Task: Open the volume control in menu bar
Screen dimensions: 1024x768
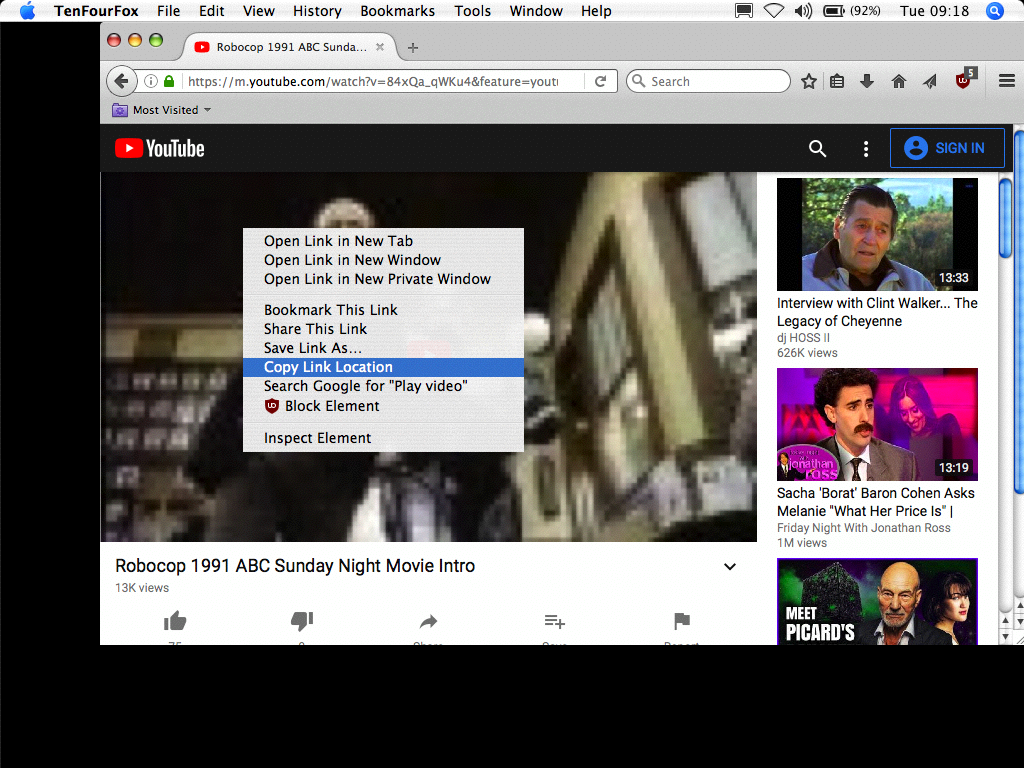Action: tap(803, 11)
